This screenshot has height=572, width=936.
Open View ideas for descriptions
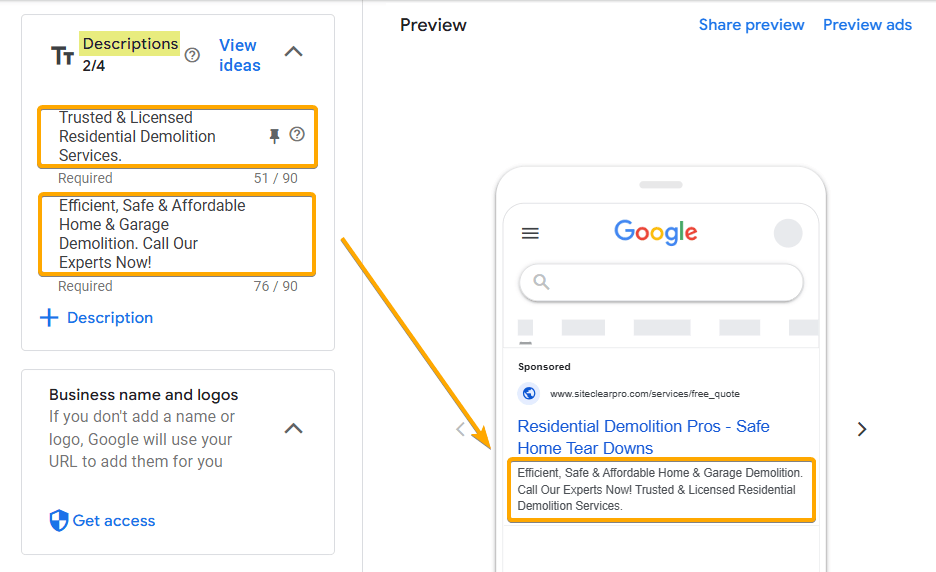[x=239, y=55]
